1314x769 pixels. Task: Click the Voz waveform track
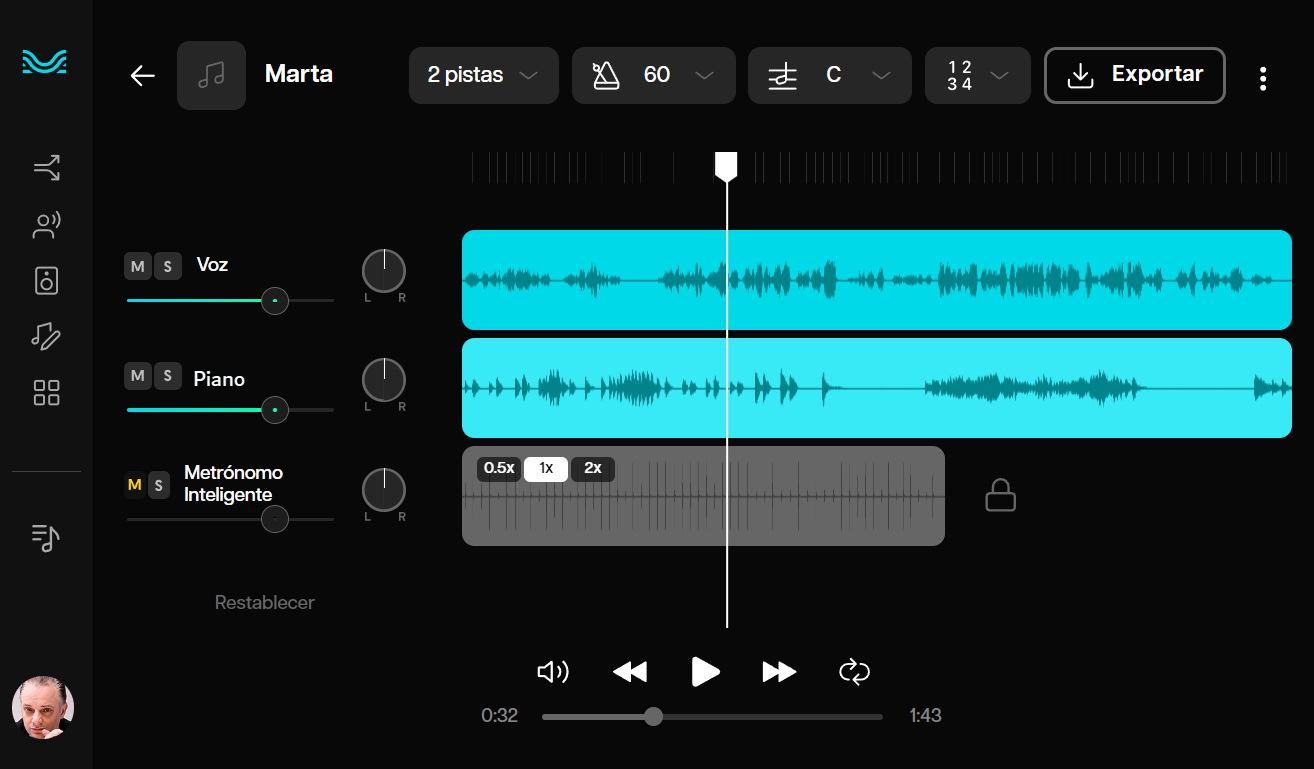click(x=877, y=280)
